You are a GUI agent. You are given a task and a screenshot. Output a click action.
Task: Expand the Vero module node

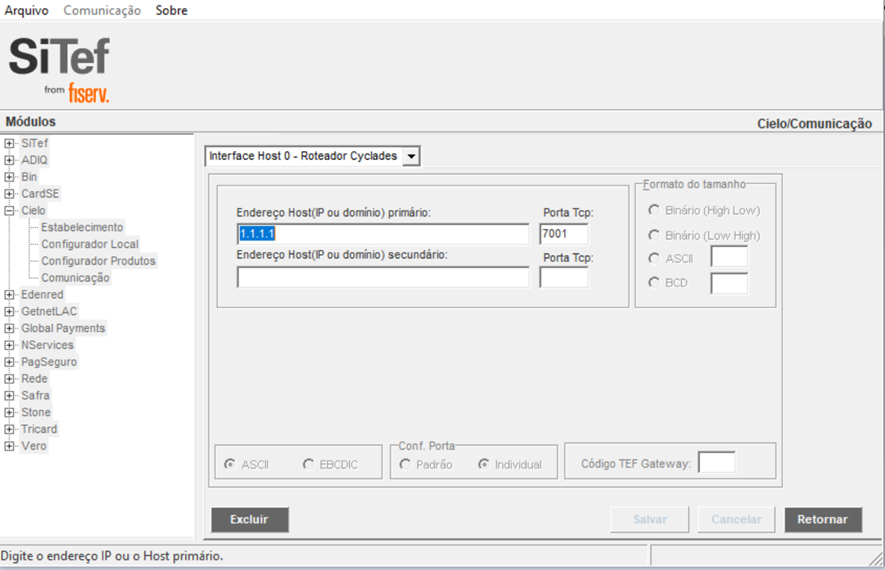[x=9, y=446]
